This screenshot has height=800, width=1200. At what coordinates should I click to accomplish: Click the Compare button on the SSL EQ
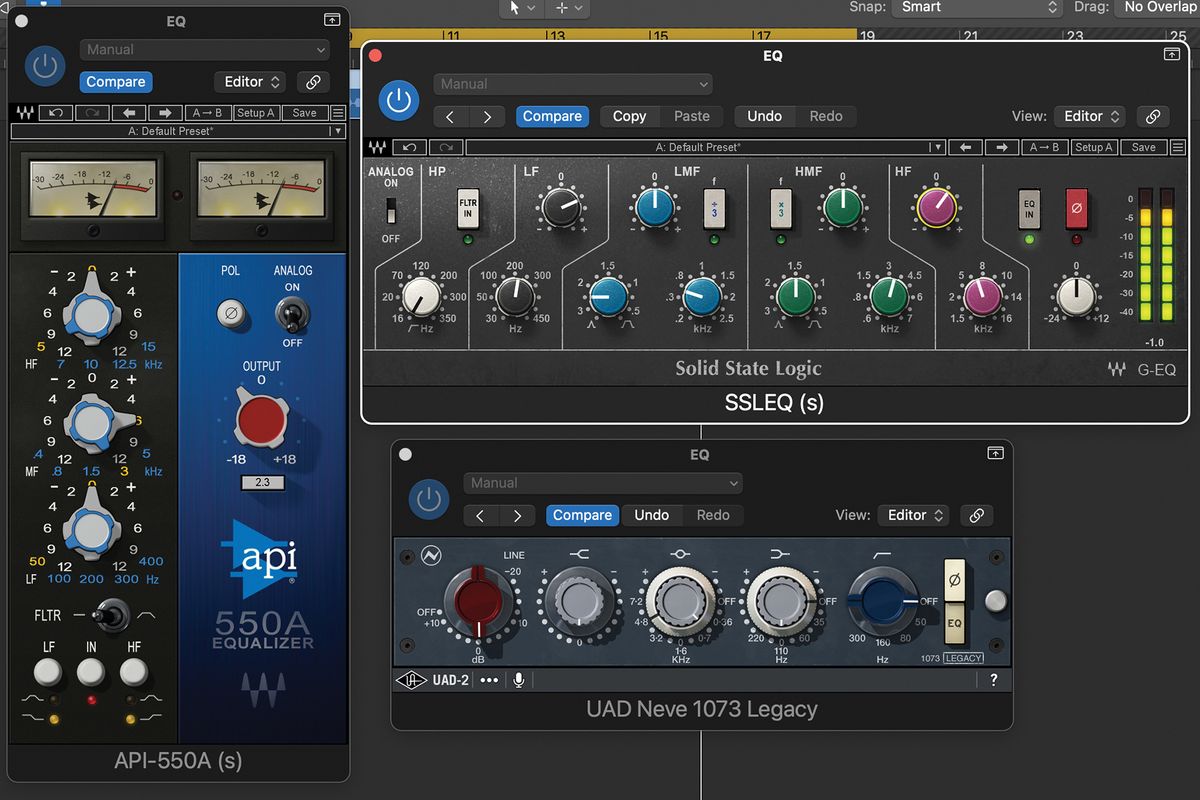point(552,116)
